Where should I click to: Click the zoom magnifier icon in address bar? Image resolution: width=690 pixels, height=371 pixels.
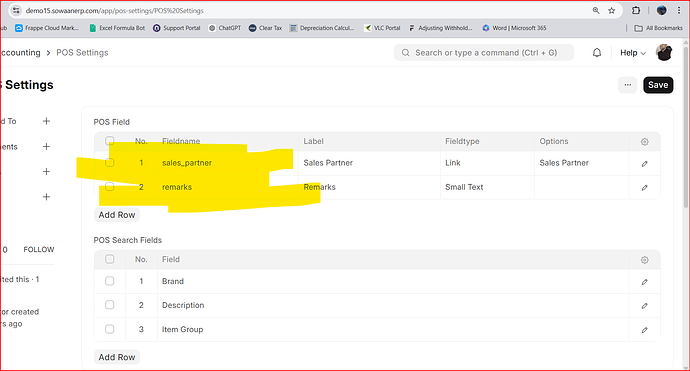pyautogui.click(x=596, y=11)
